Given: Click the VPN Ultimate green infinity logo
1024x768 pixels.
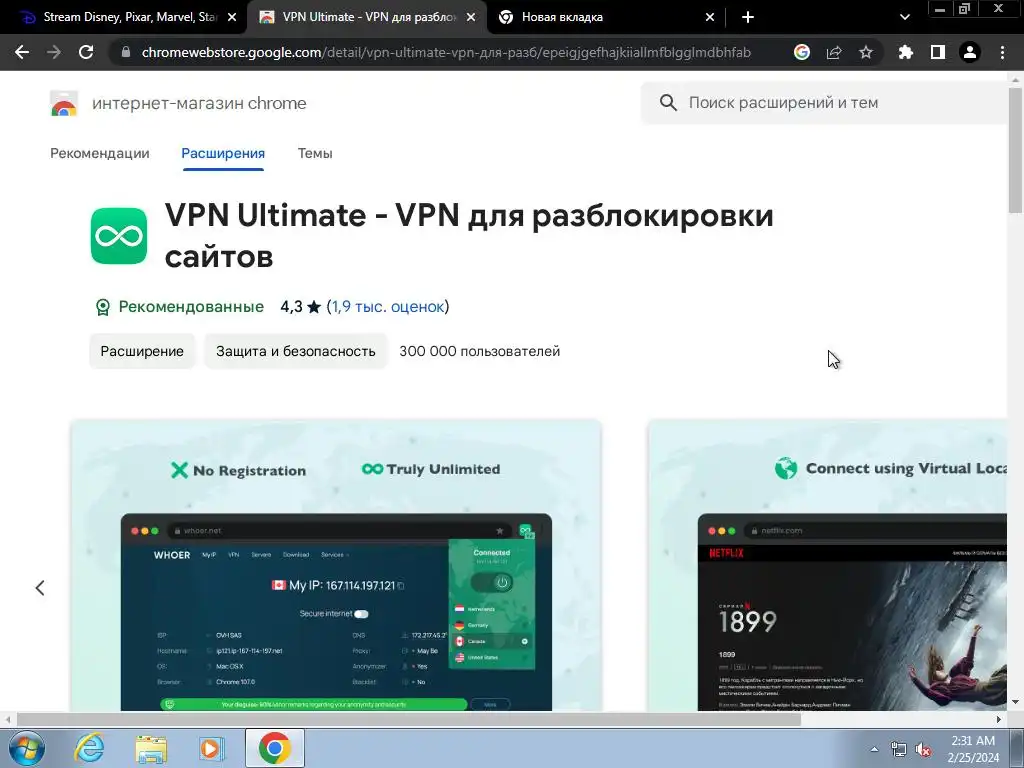Looking at the screenshot, I should pos(119,236).
